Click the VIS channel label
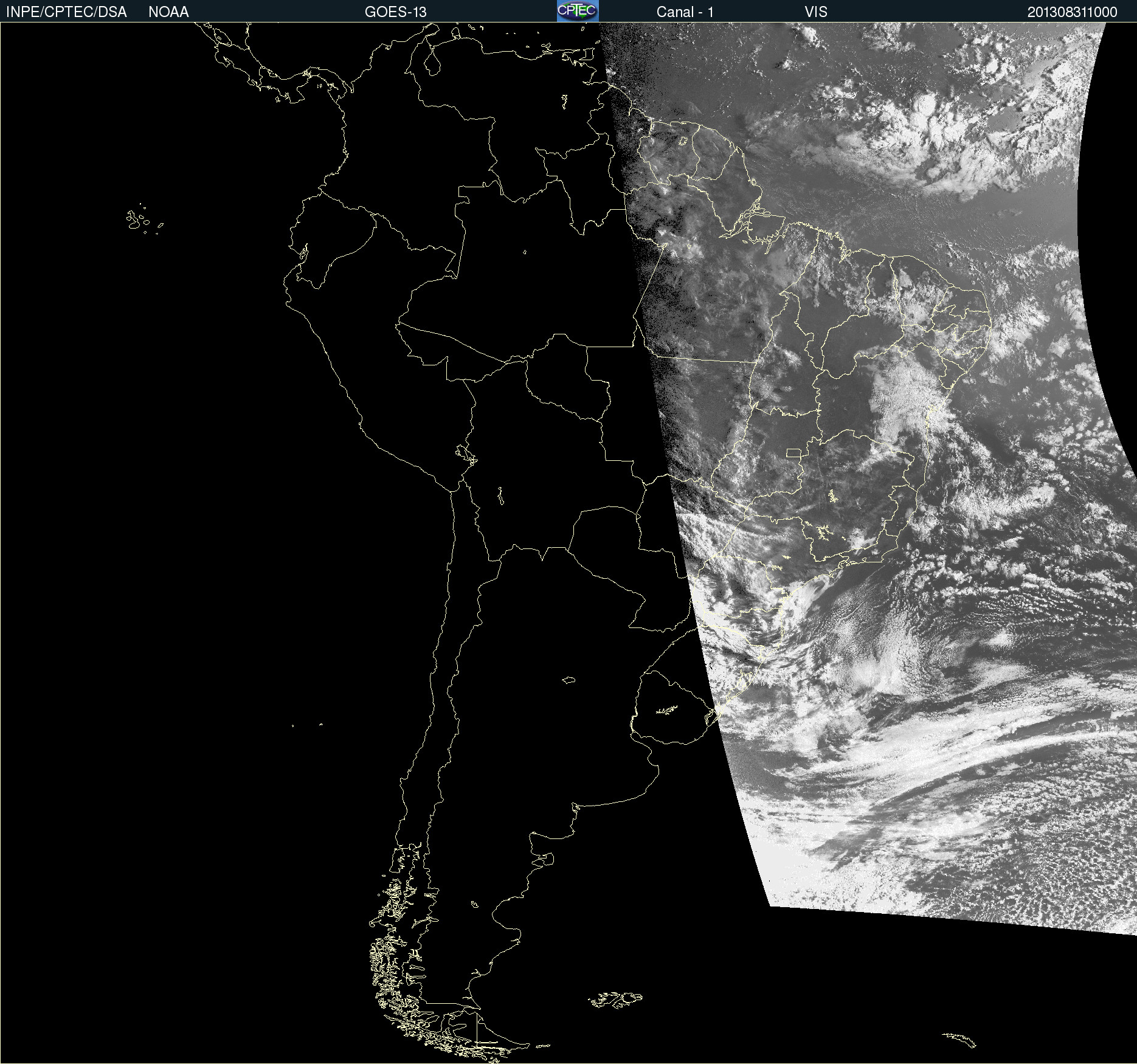Screen dimensions: 1137x1064 tap(816, 12)
